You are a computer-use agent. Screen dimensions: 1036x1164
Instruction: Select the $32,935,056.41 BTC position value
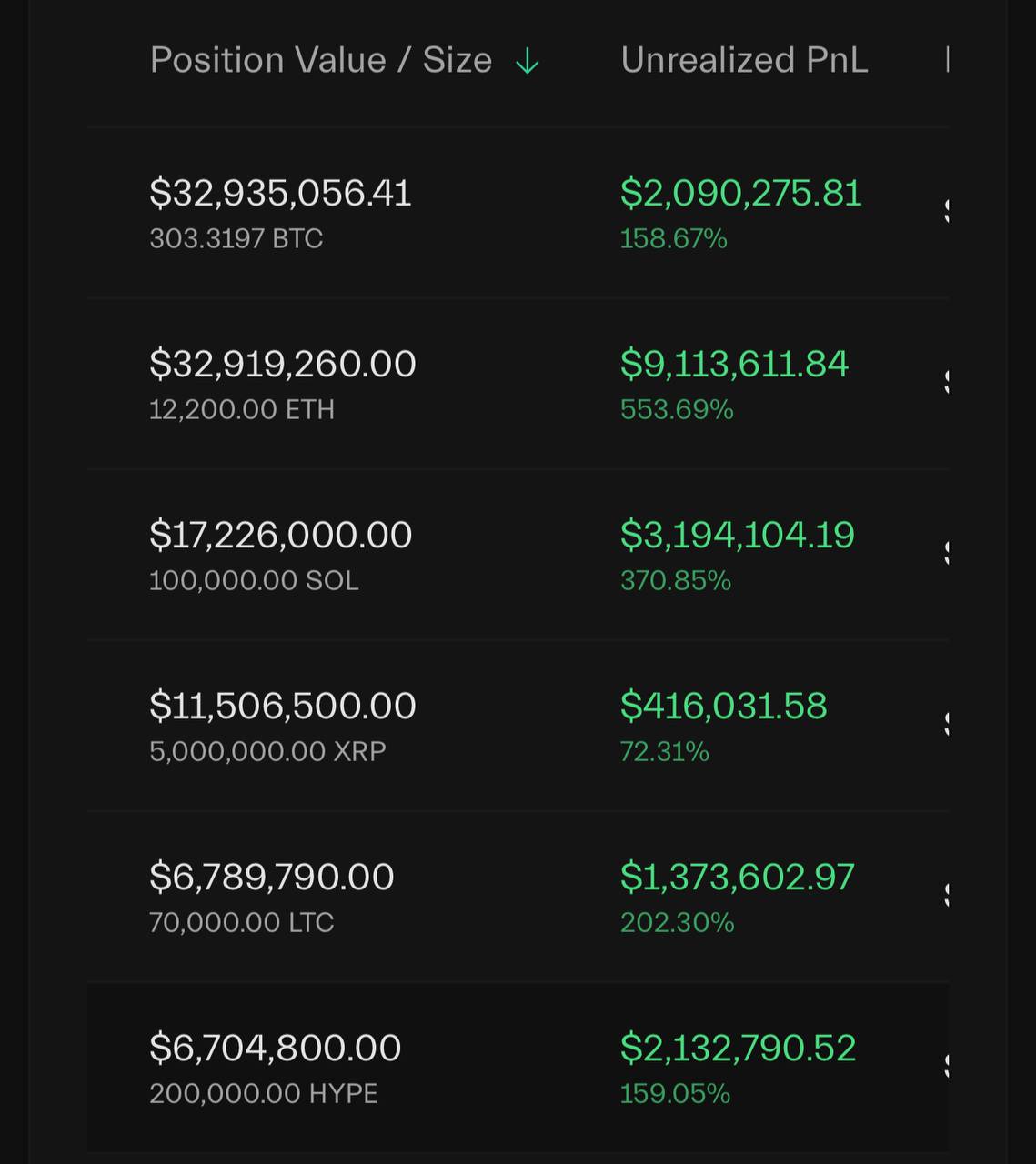click(x=280, y=193)
